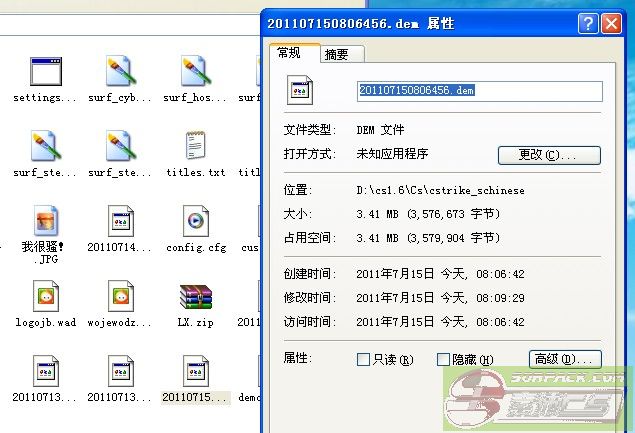This screenshot has height=433, width=635.
Task: Click the filename text field in properties
Action: point(480,91)
